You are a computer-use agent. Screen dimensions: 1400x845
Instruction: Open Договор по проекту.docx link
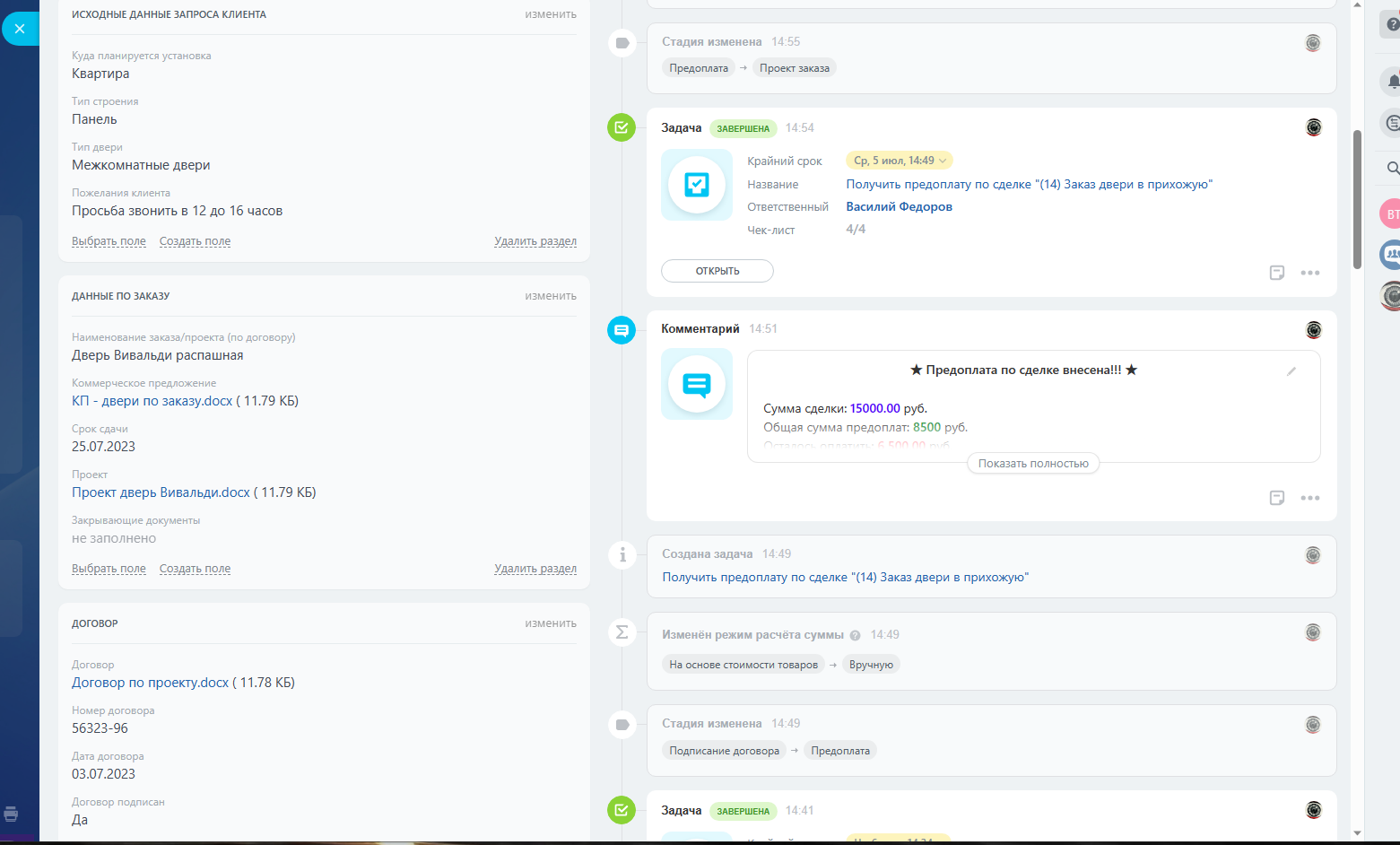(x=150, y=683)
